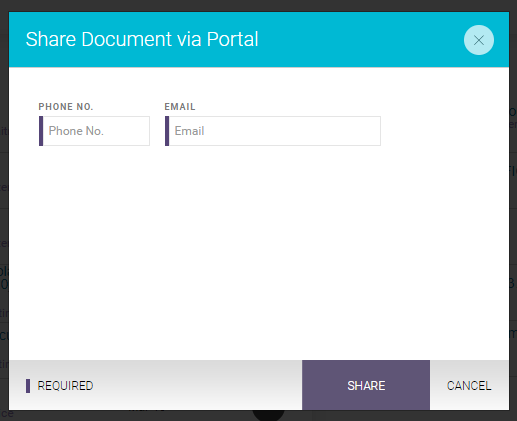
Task: Focus the Email input field
Action: click(273, 131)
